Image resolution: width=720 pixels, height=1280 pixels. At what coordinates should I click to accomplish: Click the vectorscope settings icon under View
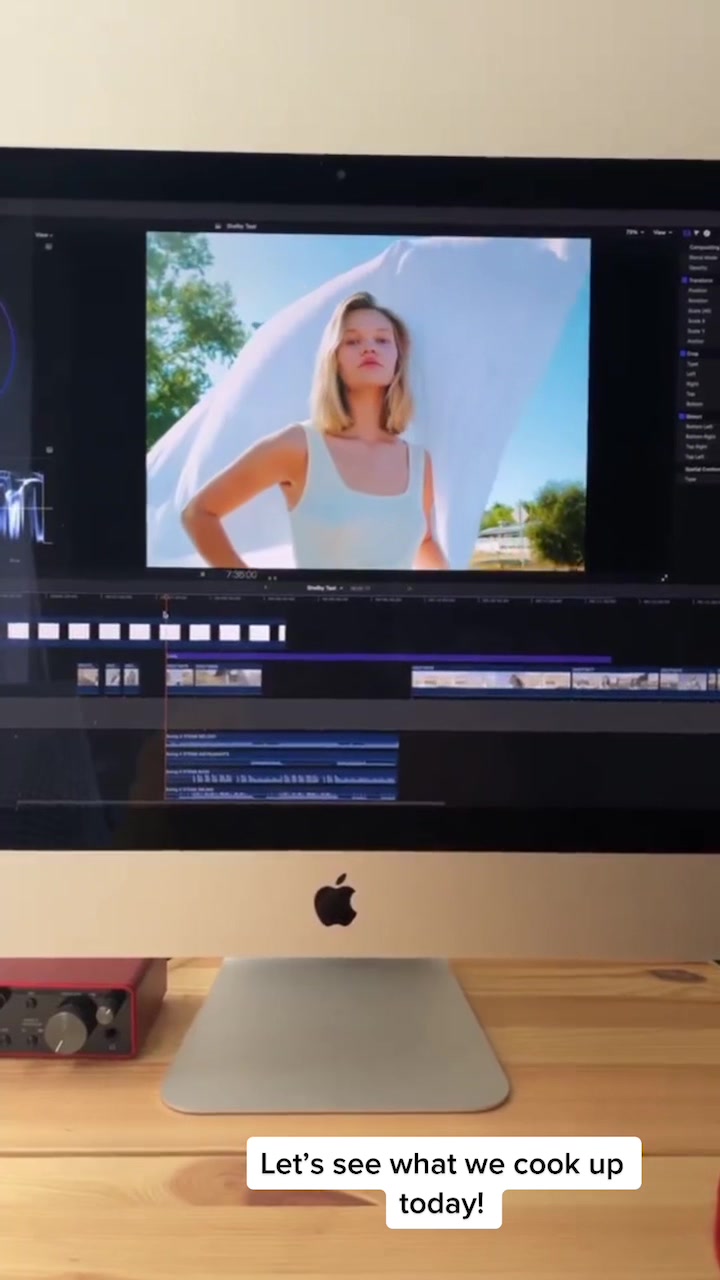tap(48, 246)
